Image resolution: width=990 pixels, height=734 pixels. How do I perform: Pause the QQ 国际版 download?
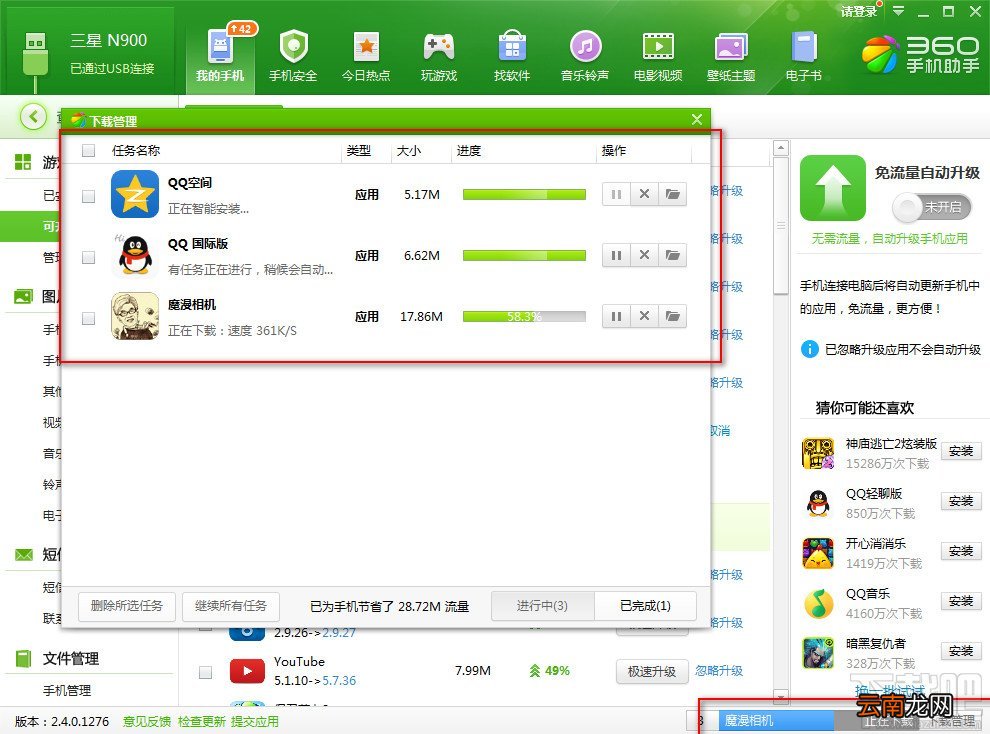(x=616, y=256)
